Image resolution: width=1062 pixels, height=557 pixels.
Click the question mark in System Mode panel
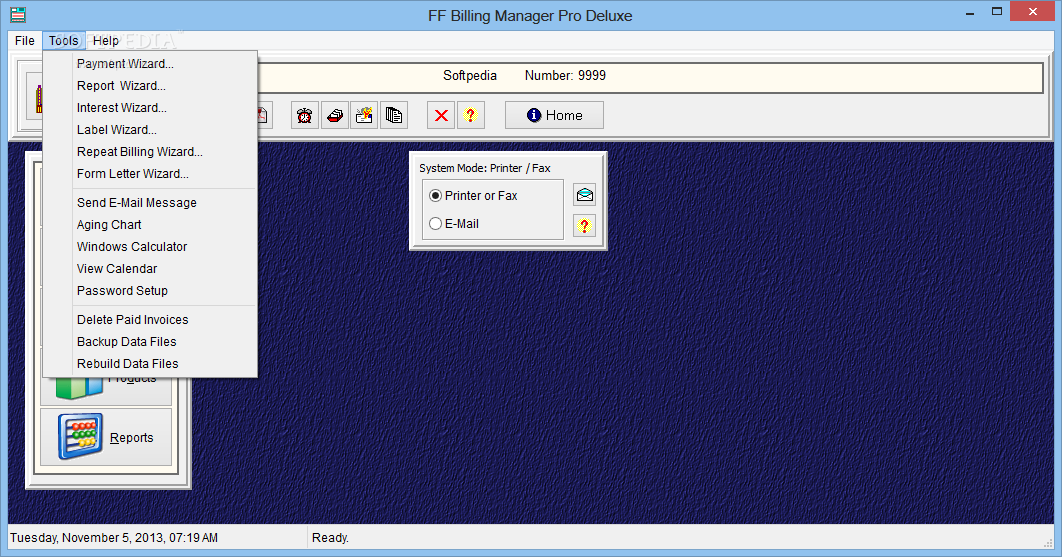(585, 226)
